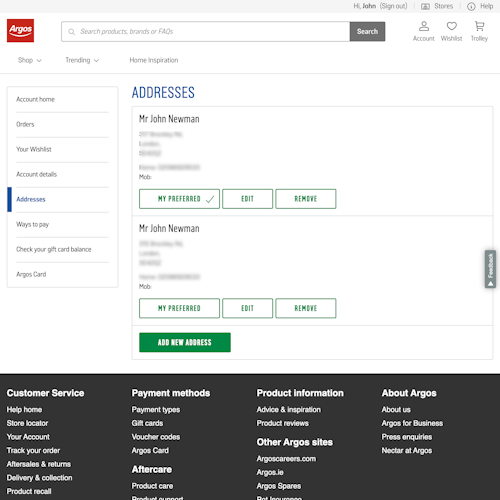This screenshot has height=500, width=500.
Task: Click the ADDRESSES page heading
Action: coord(163,93)
